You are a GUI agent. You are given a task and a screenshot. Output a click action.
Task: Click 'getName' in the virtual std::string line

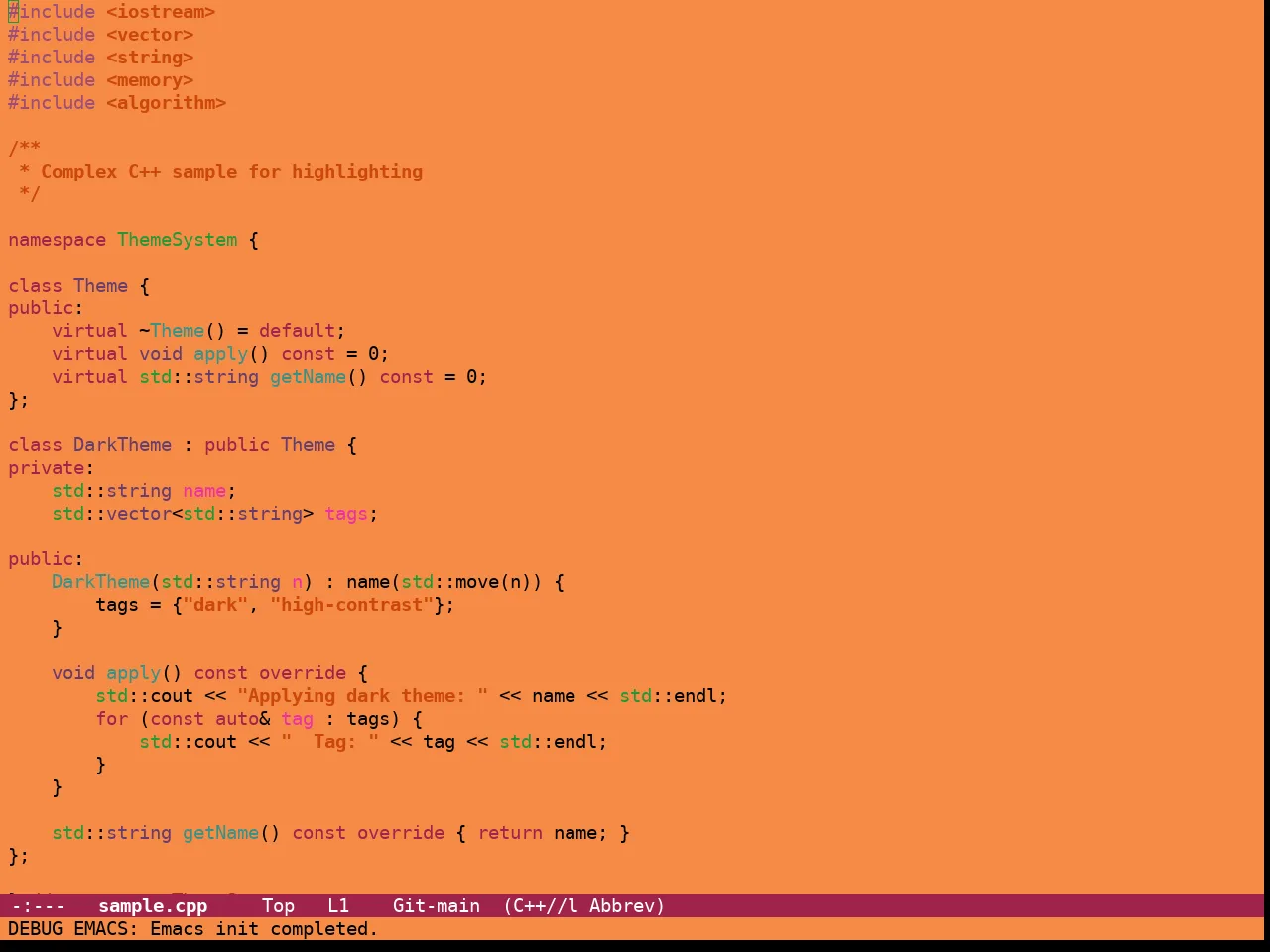point(309,377)
